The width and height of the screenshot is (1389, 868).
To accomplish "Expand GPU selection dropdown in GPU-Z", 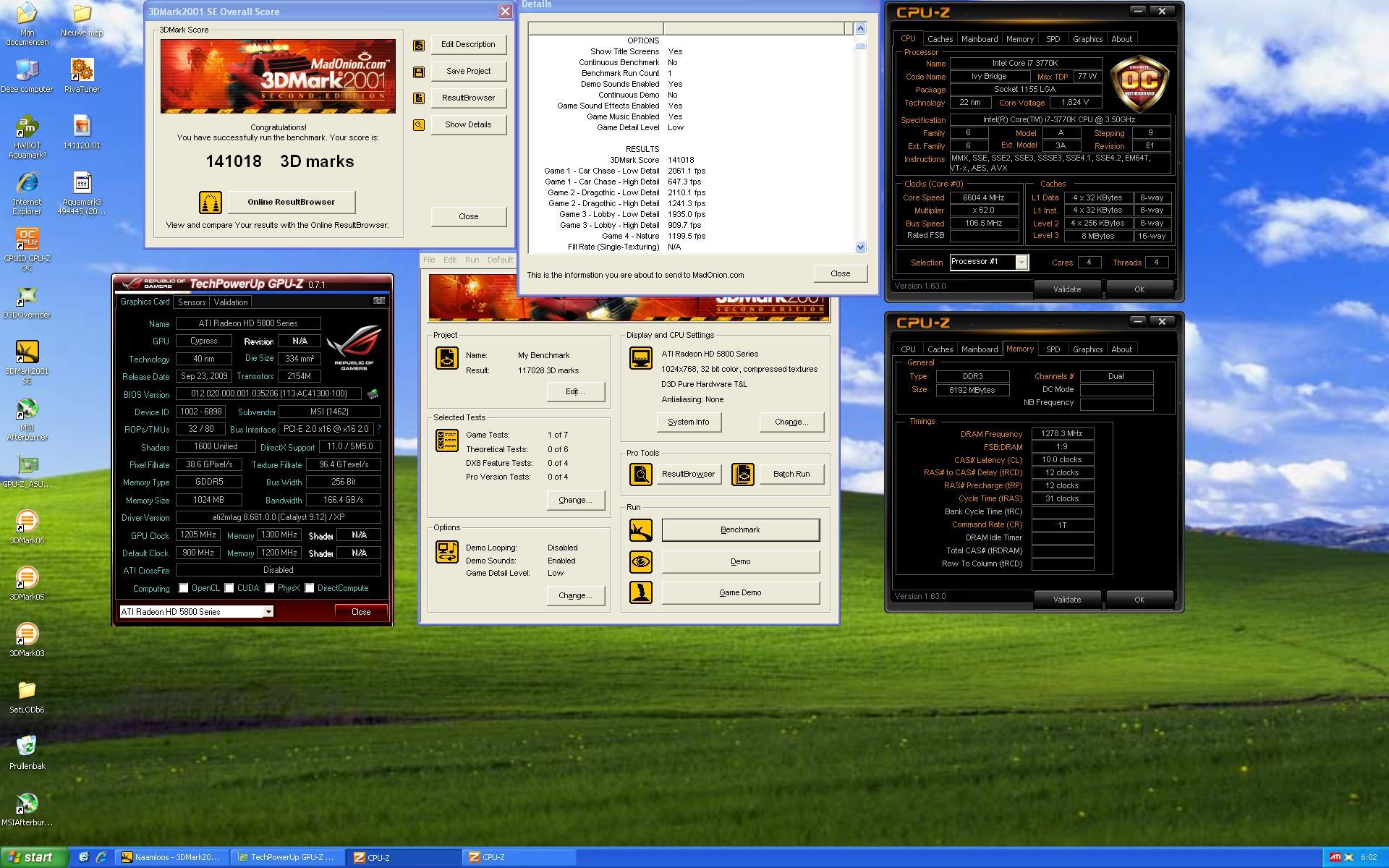I will click(268, 612).
